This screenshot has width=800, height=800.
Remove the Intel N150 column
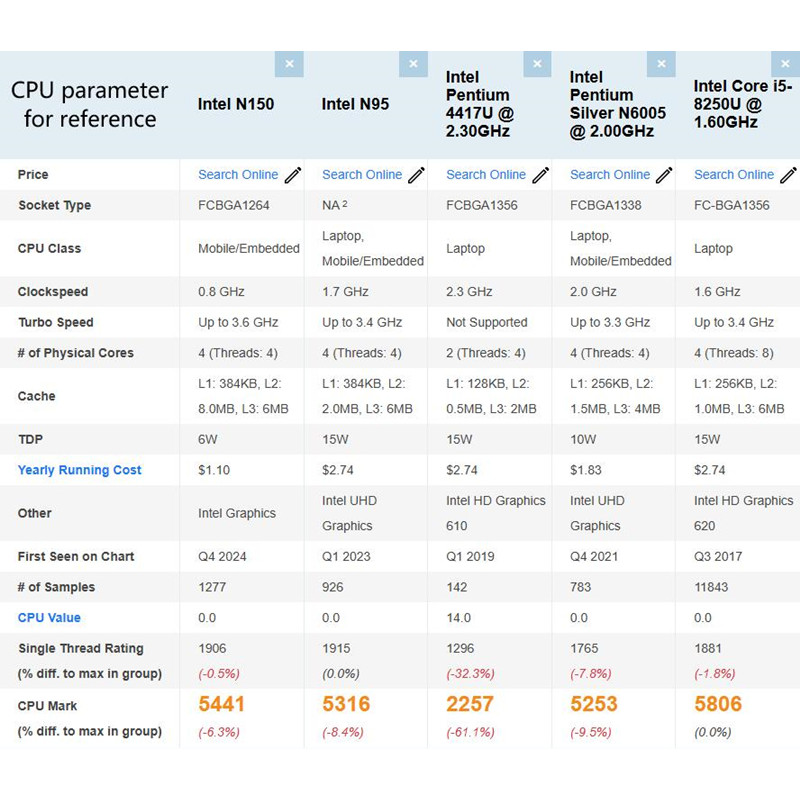[x=289, y=64]
